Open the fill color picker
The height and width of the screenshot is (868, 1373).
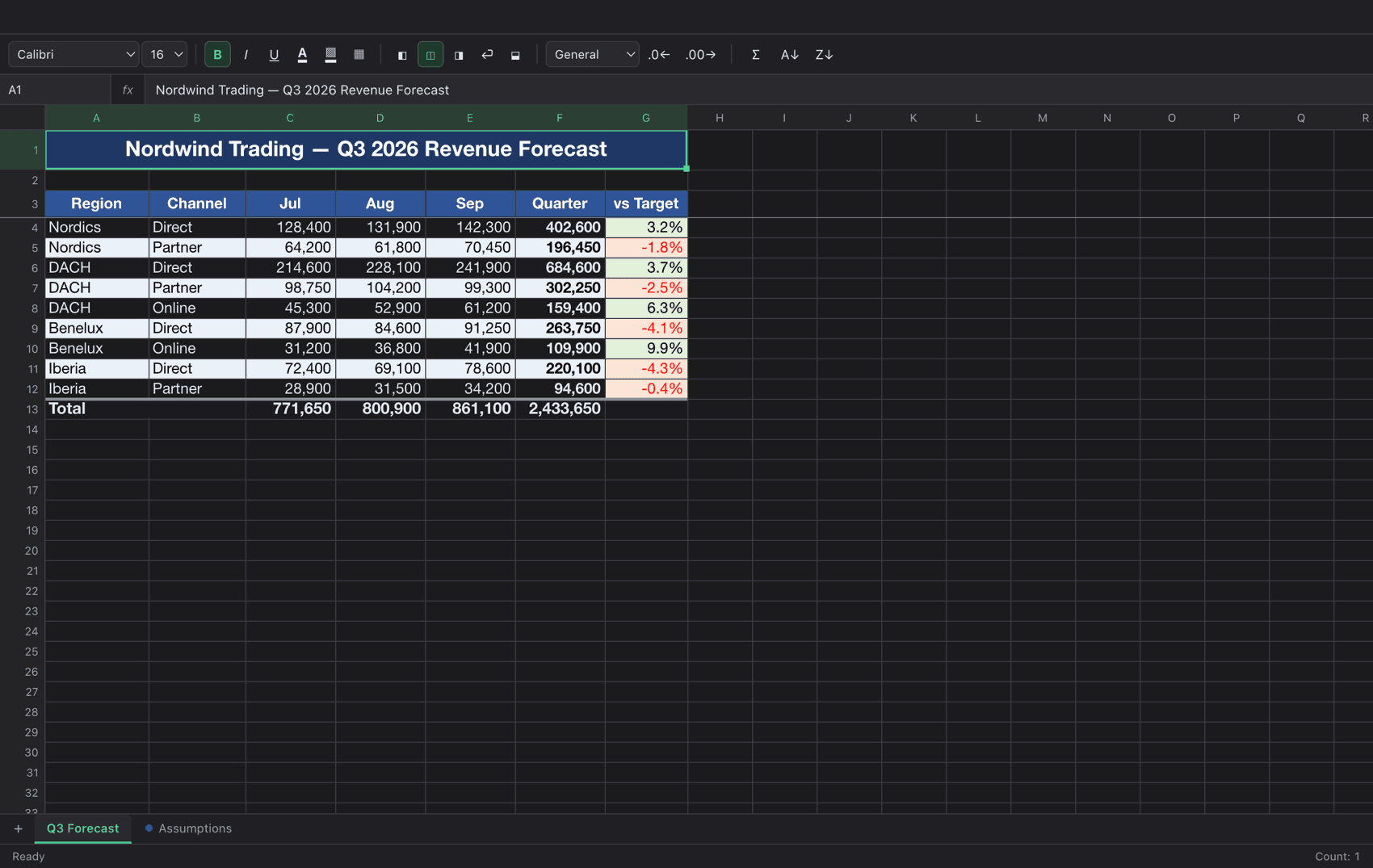pyautogui.click(x=330, y=54)
